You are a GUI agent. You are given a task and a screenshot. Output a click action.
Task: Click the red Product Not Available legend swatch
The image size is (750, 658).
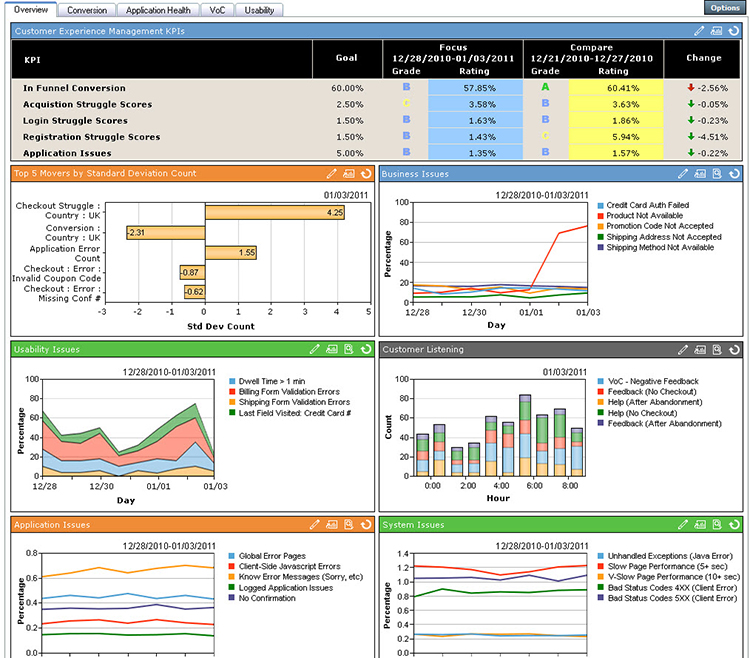599,216
